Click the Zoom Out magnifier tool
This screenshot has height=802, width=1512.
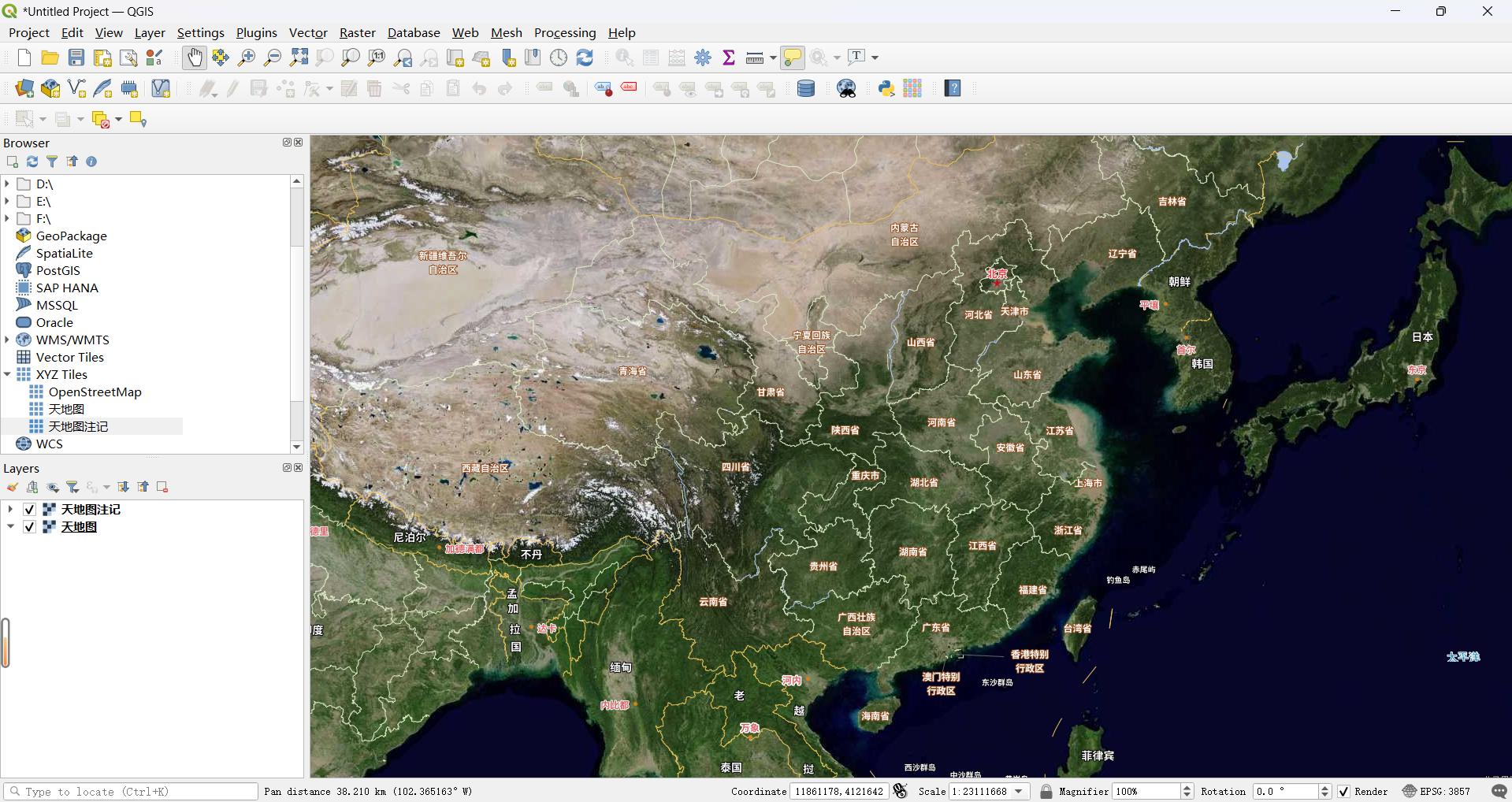pos(273,58)
